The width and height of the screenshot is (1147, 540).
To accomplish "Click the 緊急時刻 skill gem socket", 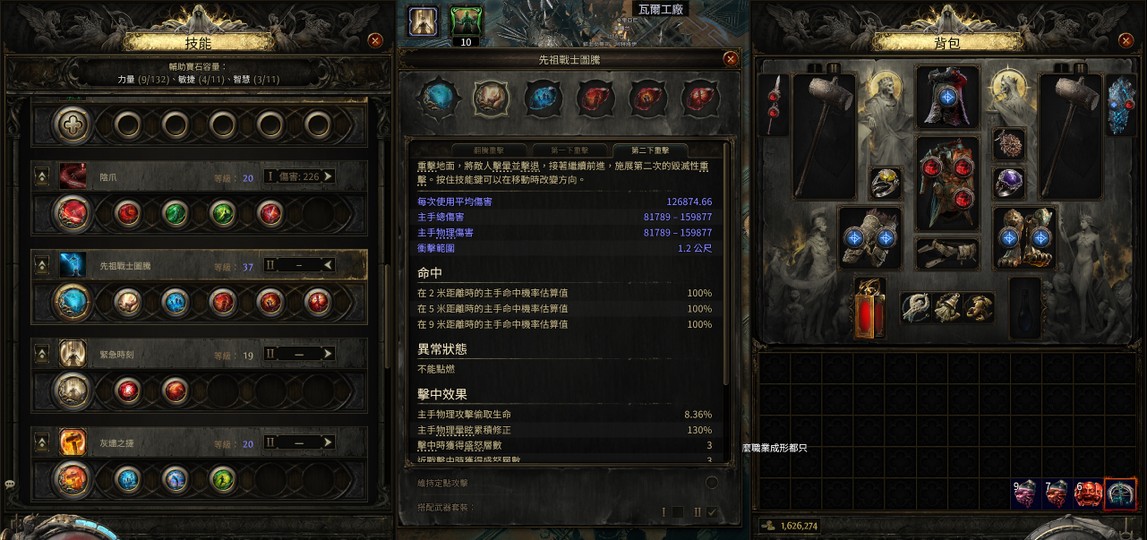I will coord(72,391).
